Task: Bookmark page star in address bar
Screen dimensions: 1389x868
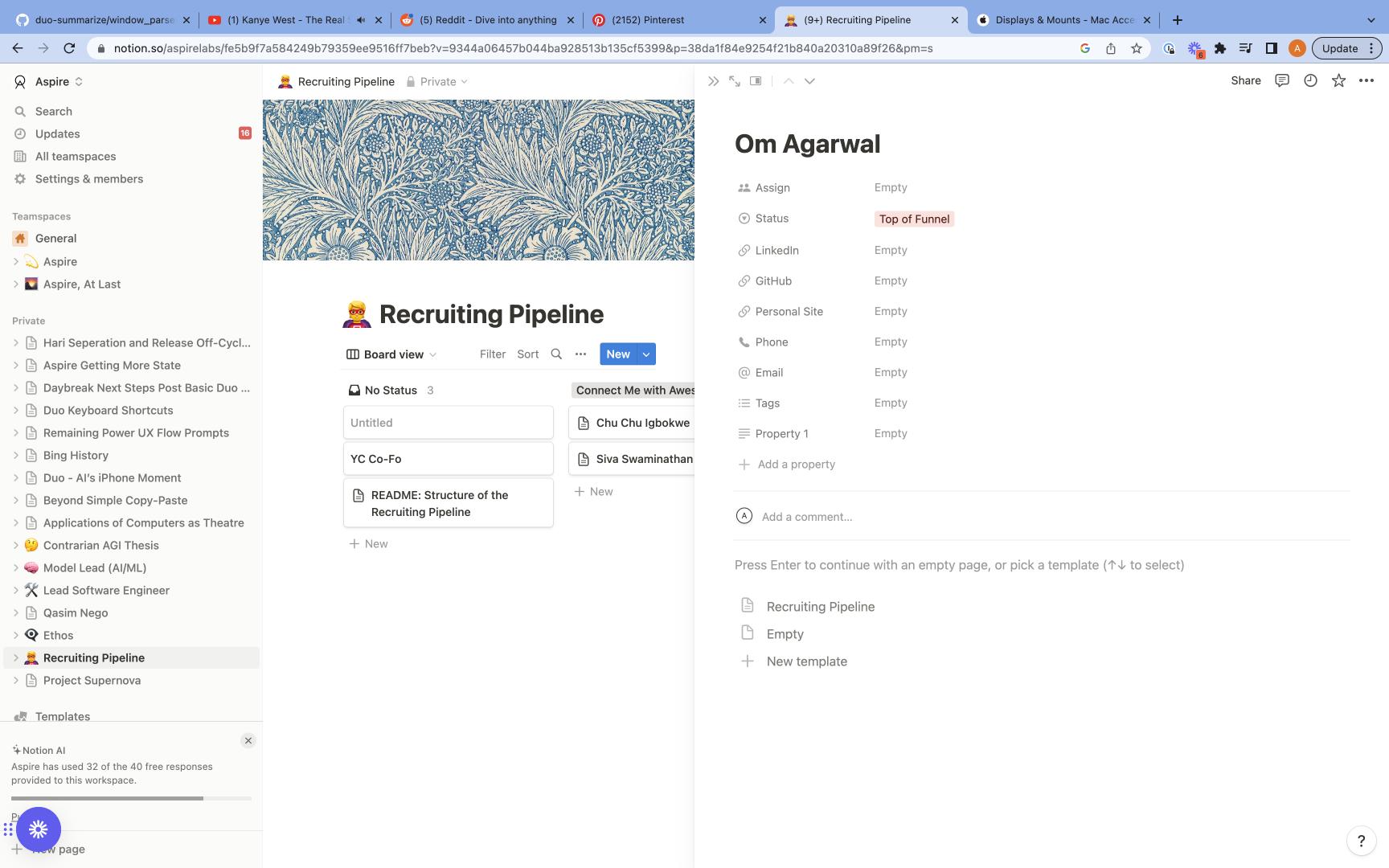Action: [1136, 48]
